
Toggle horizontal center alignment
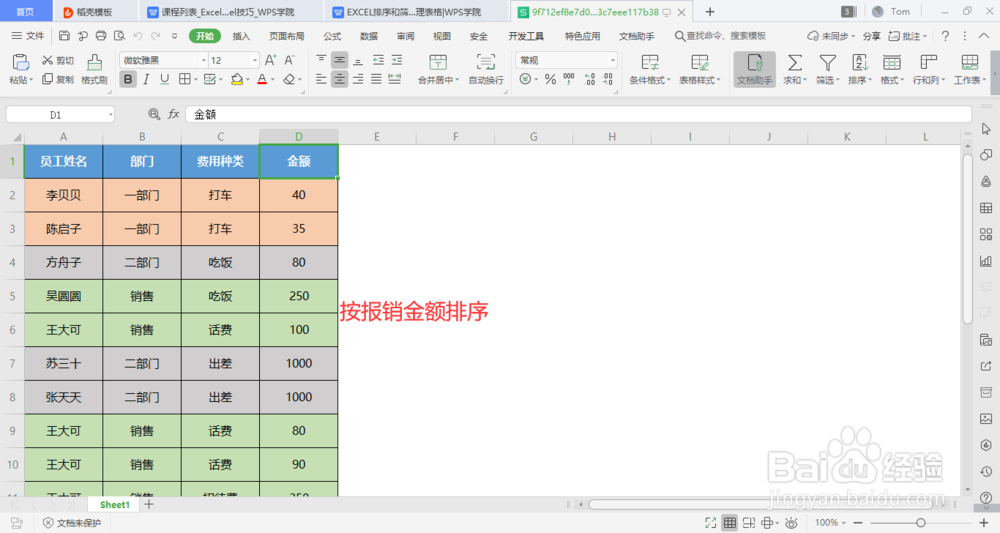pyautogui.click(x=339, y=79)
